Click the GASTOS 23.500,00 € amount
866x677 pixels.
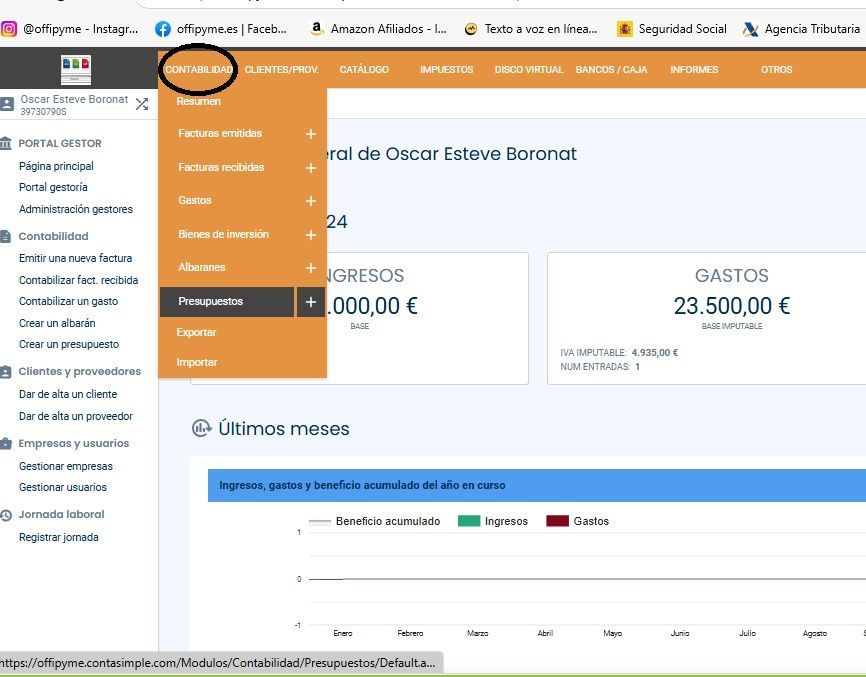coord(732,306)
